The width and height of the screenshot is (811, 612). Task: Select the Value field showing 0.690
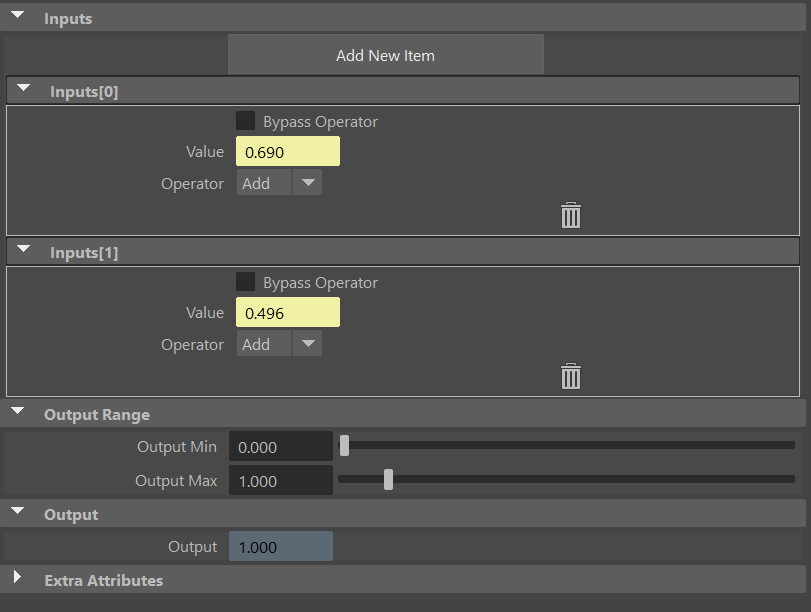pyautogui.click(x=287, y=151)
